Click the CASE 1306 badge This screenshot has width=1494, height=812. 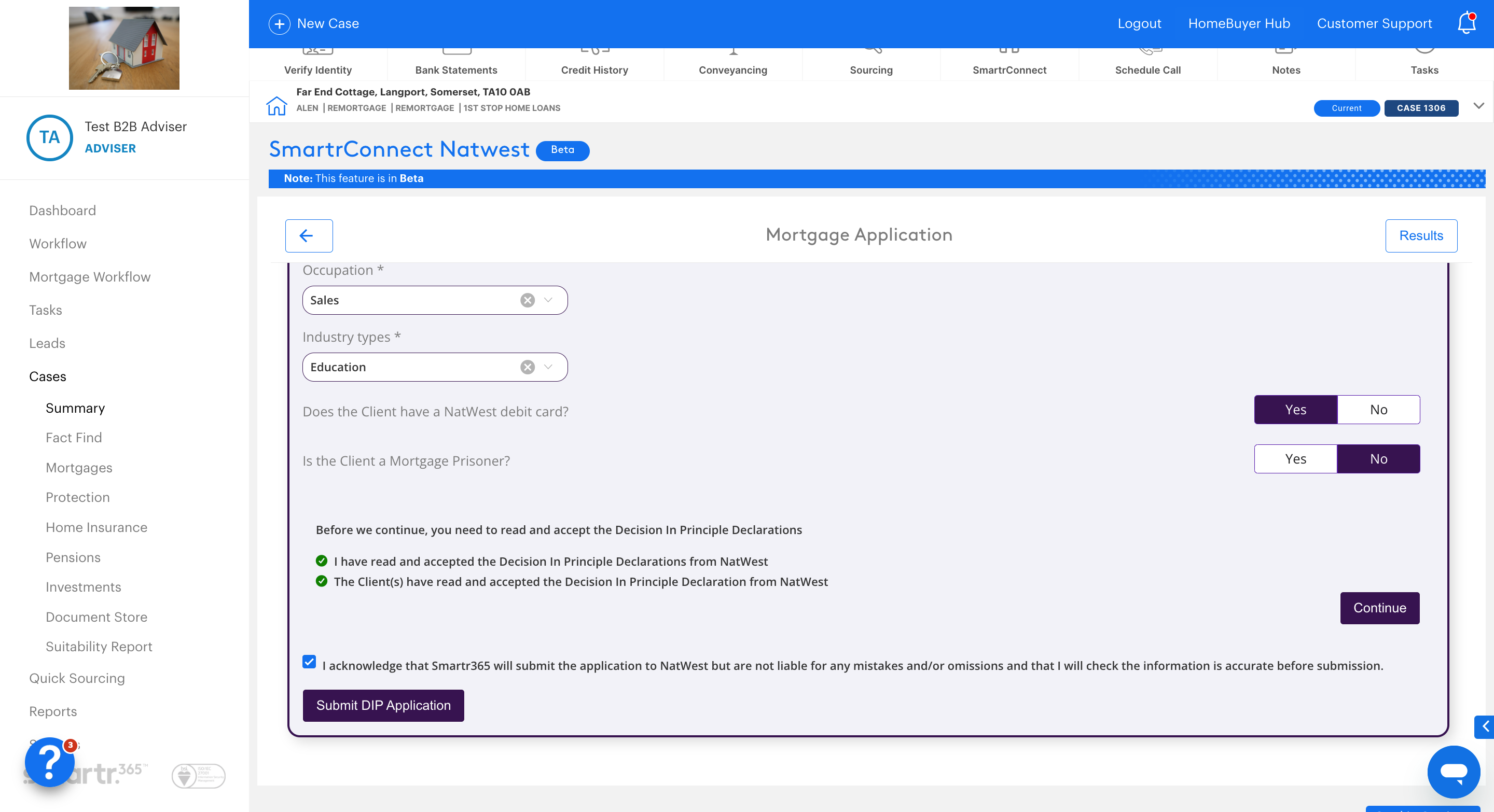click(x=1421, y=108)
